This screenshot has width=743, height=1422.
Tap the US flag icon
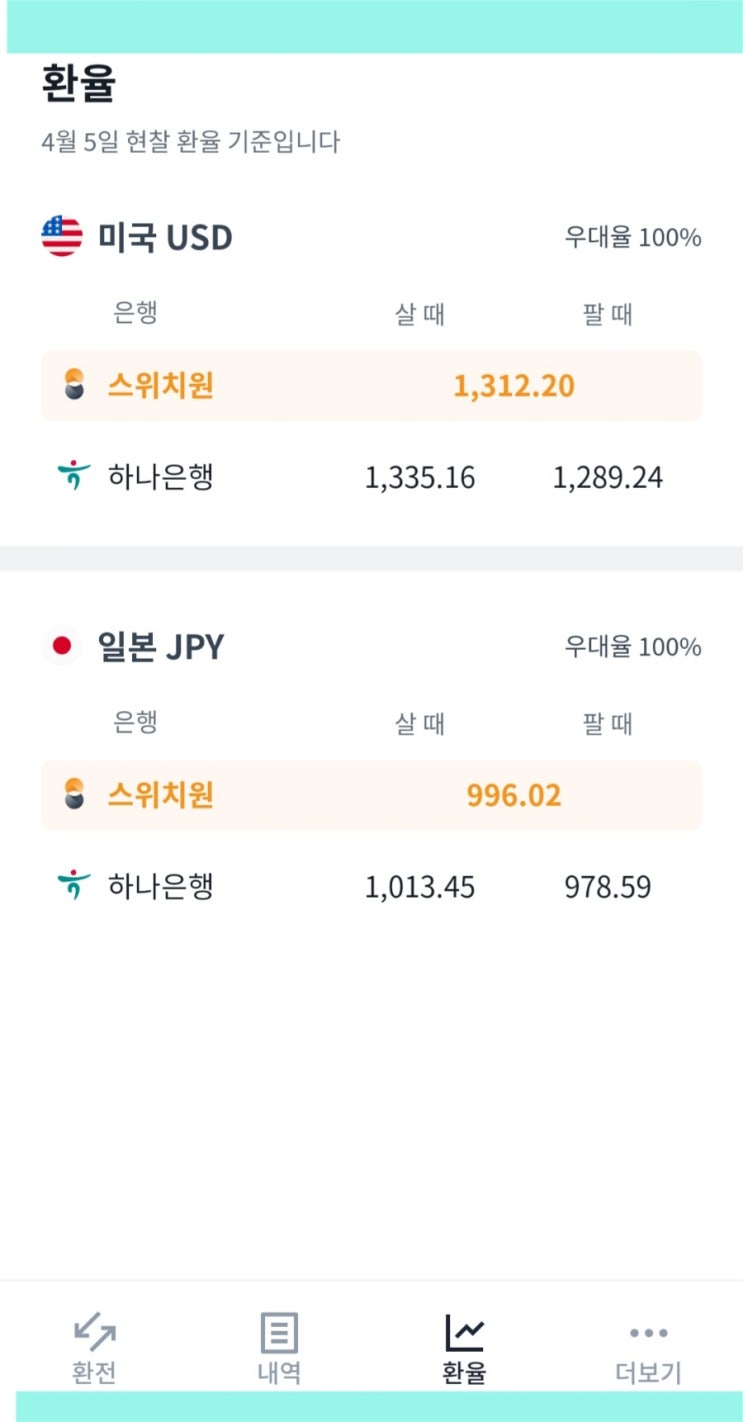[x=62, y=238]
